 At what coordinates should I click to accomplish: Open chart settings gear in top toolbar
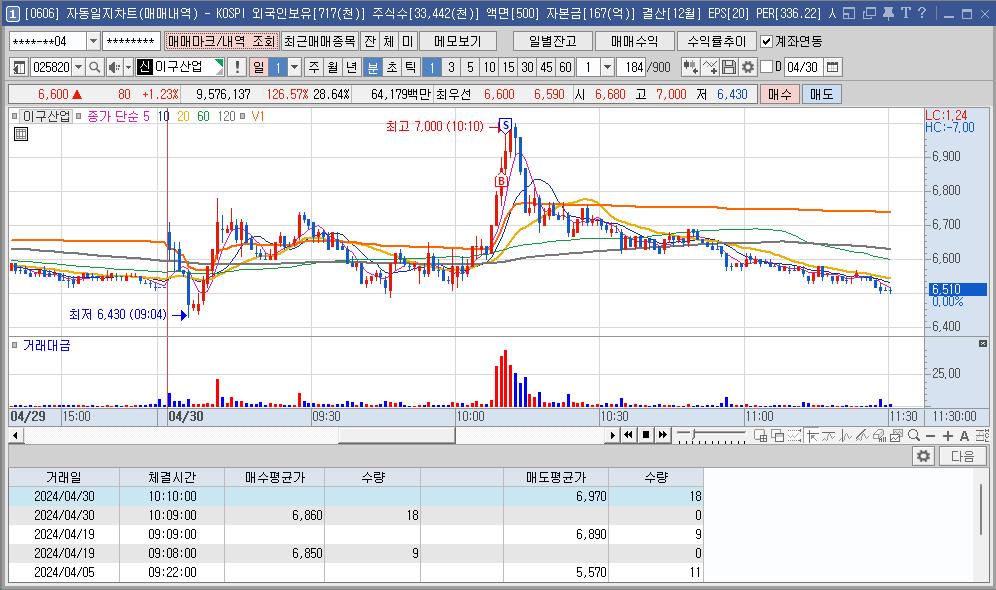(748, 67)
